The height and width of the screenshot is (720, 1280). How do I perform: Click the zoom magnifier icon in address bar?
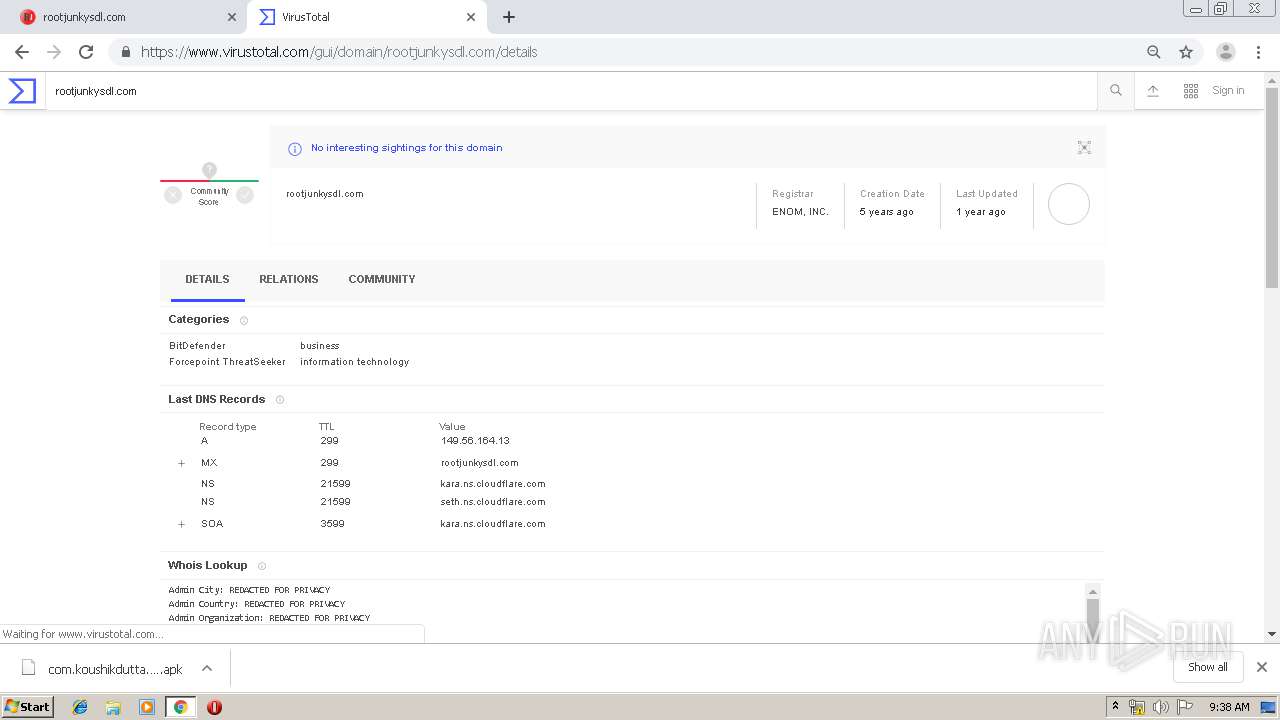pyautogui.click(x=1154, y=52)
